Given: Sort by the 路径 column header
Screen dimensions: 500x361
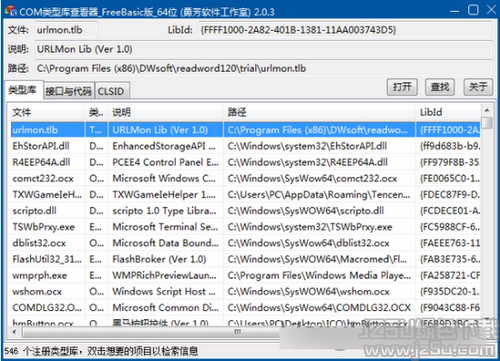Looking at the screenshot, I should (x=319, y=112).
